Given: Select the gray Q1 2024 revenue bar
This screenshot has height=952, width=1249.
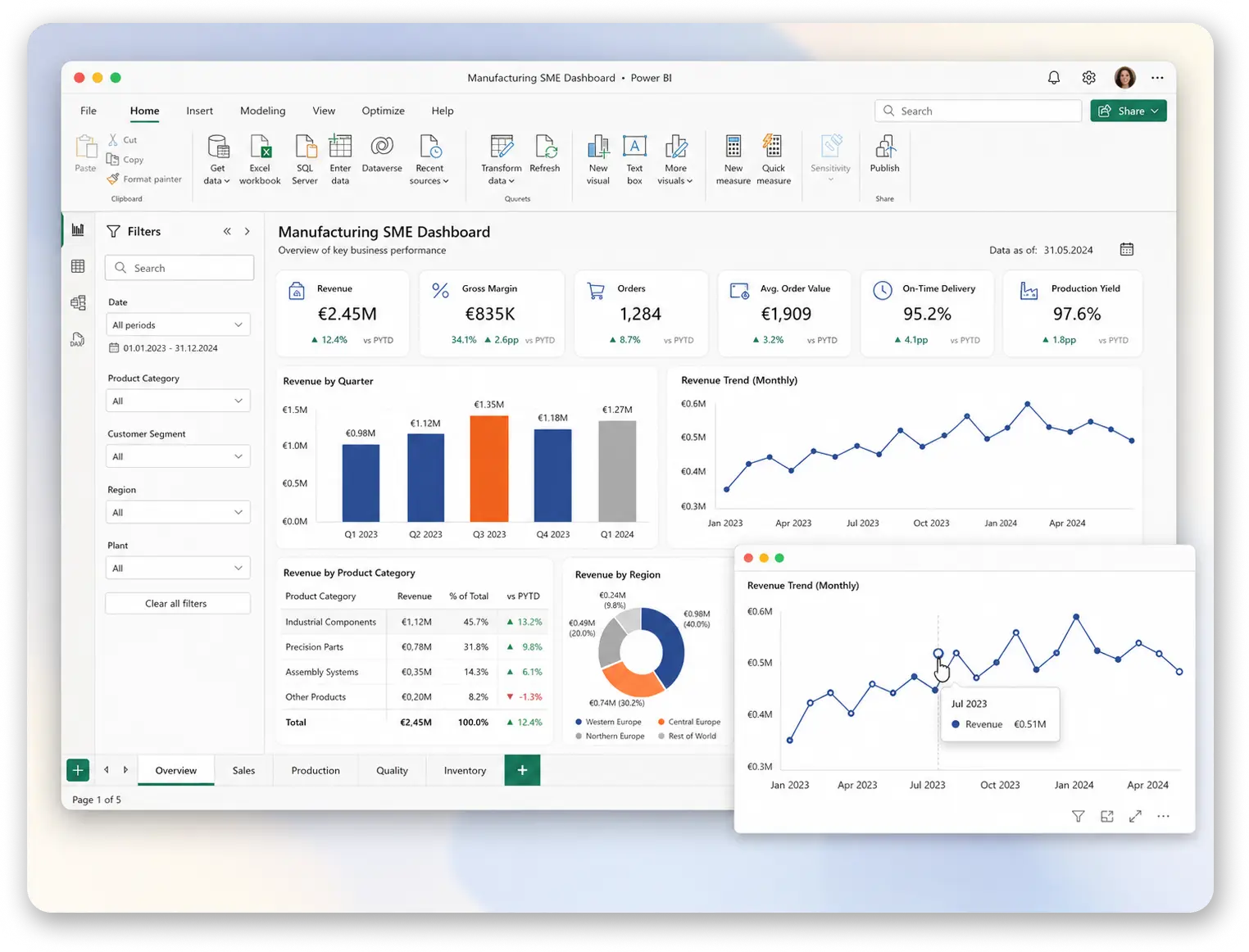Looking at the screenshot, I should click(617, 471).
